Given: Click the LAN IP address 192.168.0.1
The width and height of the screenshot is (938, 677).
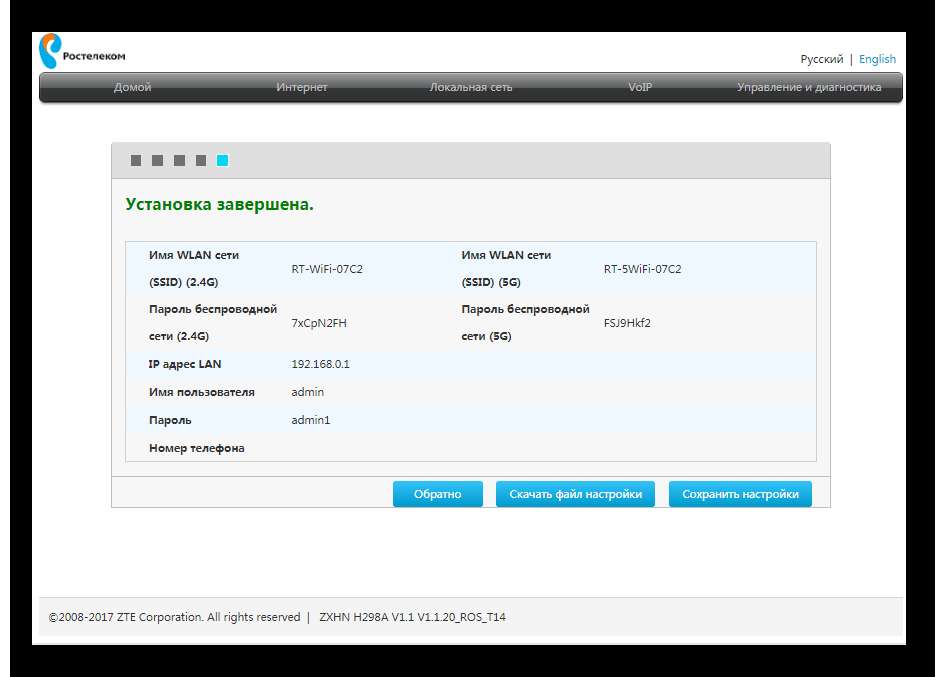Looking at the screenshot, I should pyautogui.click(x=320, y=364).
